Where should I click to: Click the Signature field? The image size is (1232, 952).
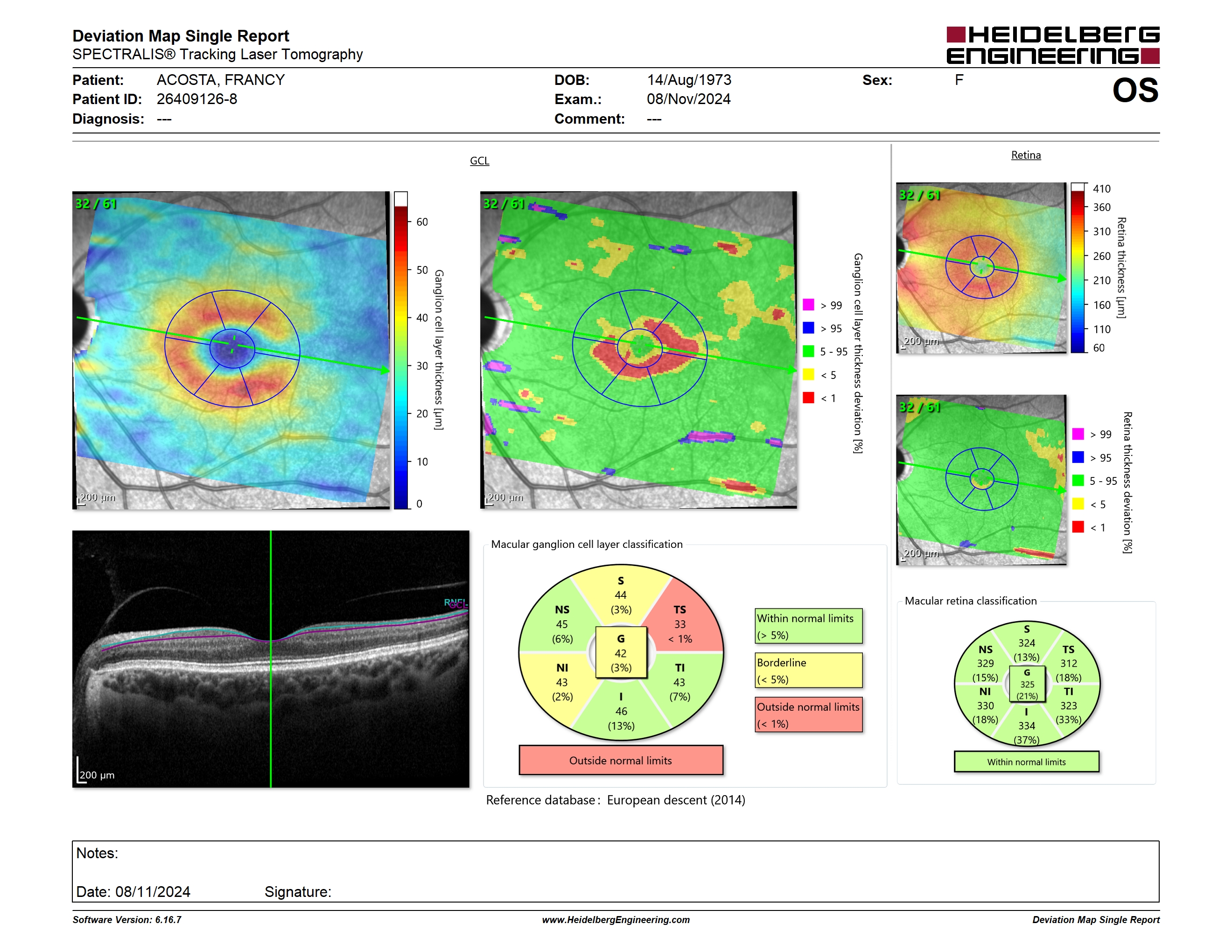(x=298, y=892)
